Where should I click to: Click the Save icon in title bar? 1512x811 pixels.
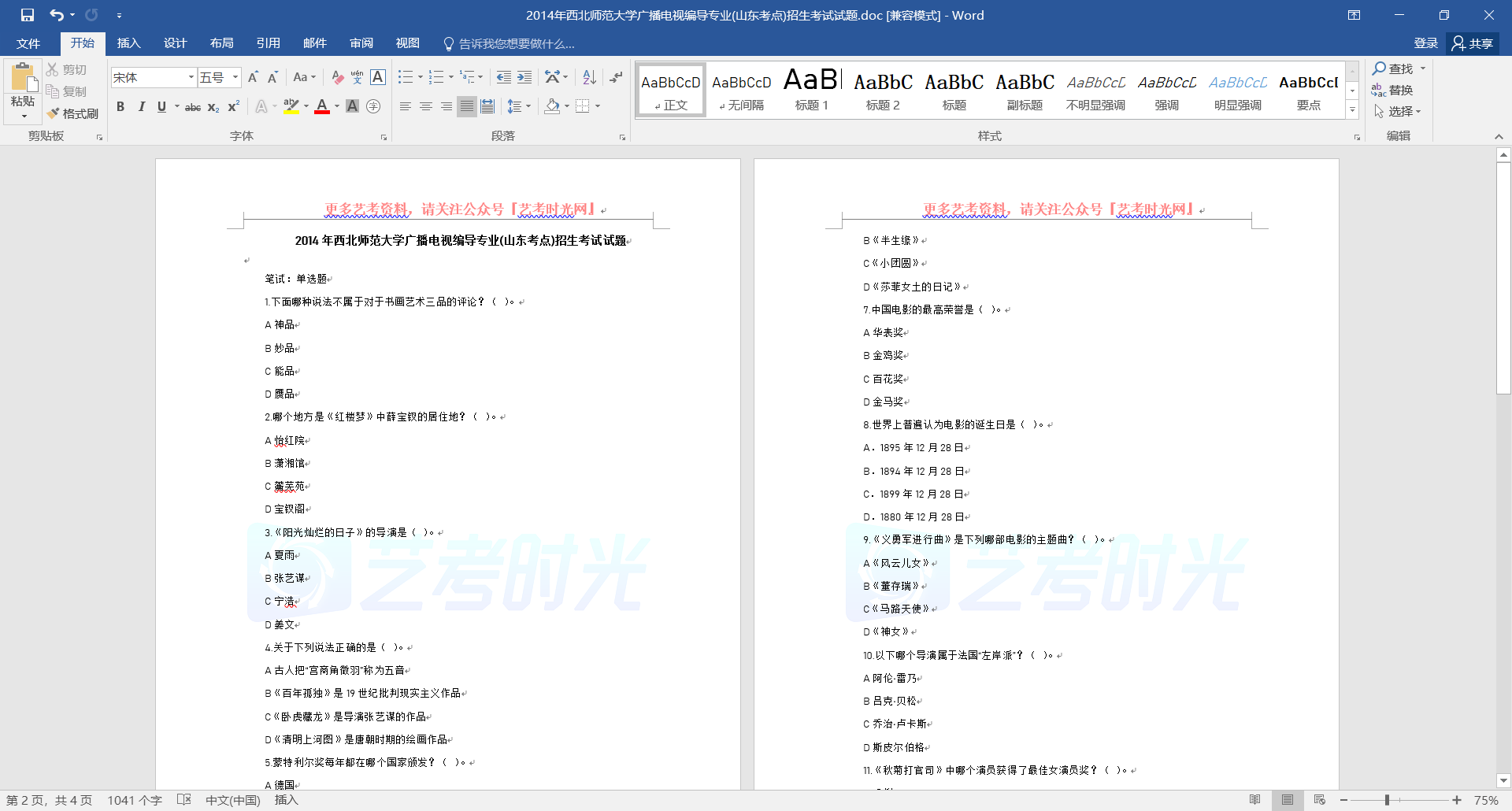pos(28,15)
